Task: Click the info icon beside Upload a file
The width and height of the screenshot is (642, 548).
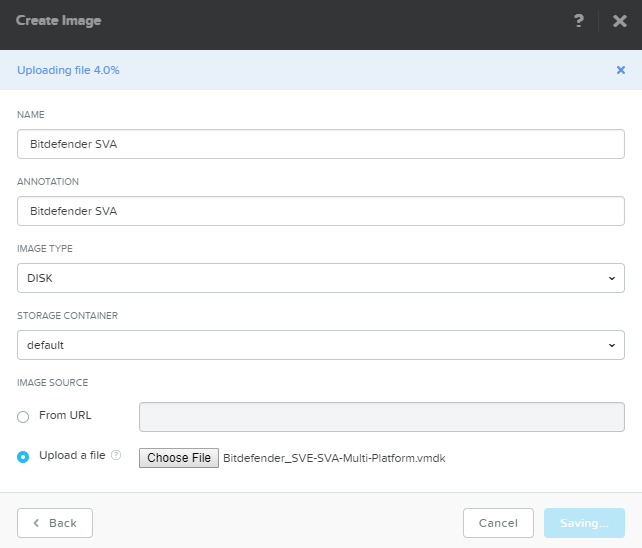Action: [116, 456]
